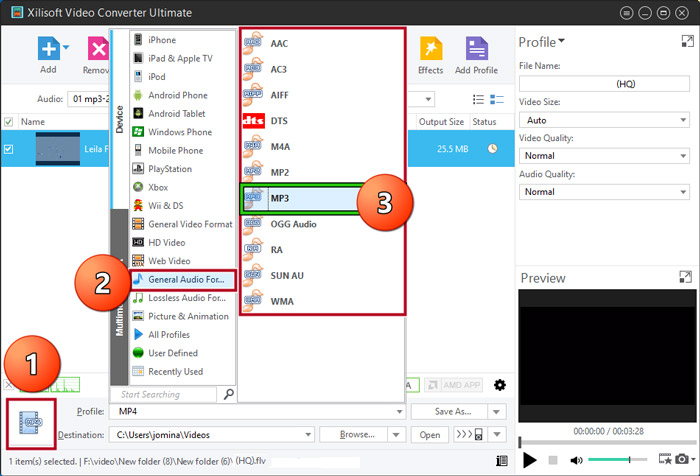Switch to the detailed list view icon
This screenshot has width=700, height=476.
(478, 99)
